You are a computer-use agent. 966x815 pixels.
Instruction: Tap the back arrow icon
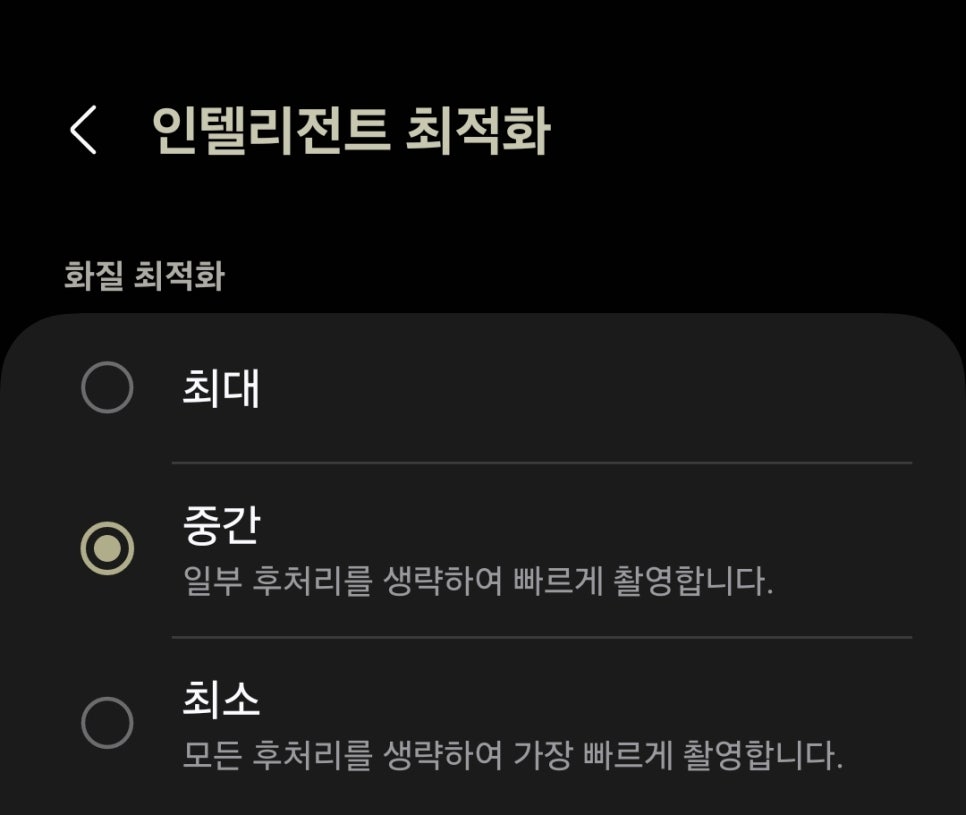click(84, 130)
